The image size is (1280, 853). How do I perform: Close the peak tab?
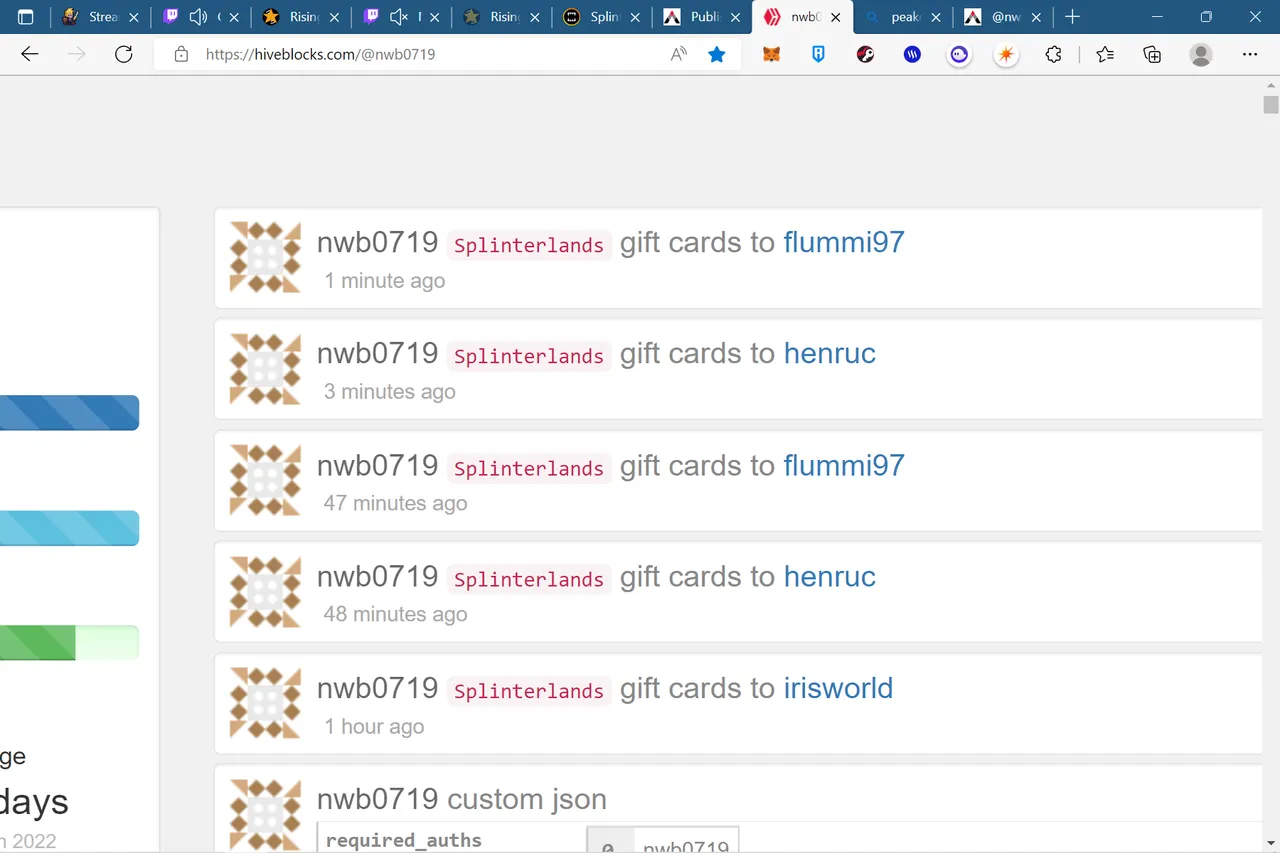point(935,17)
